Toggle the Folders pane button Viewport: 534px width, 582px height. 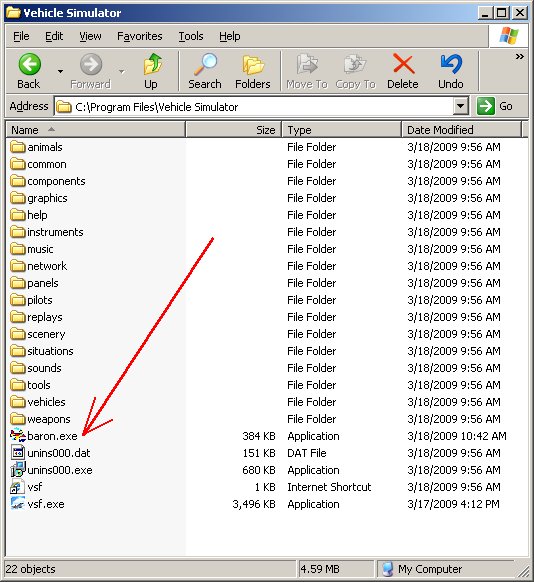[253, 71]
